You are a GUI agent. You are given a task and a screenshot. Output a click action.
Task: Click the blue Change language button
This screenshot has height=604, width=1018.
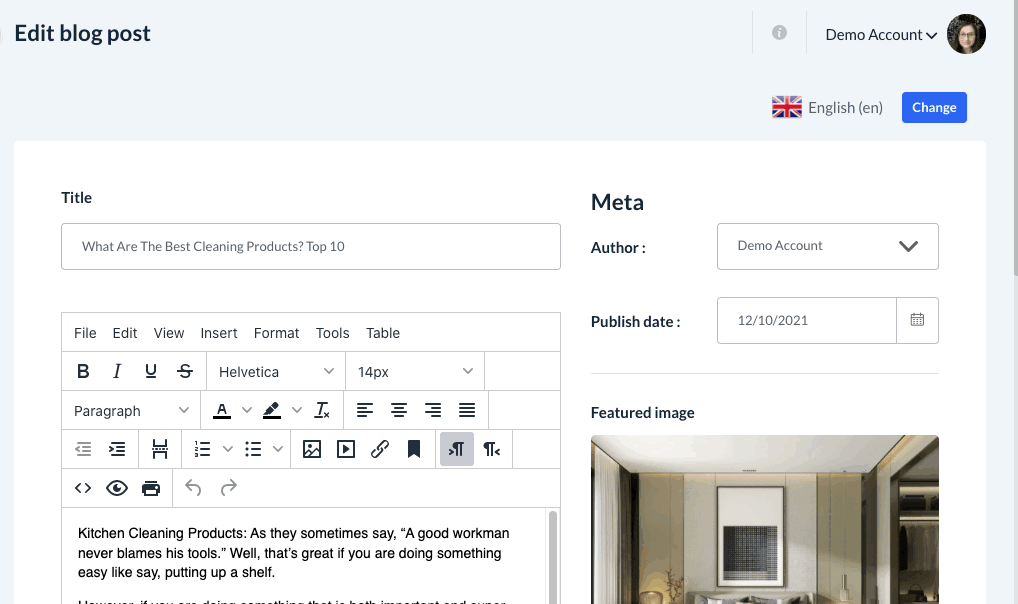[x=934, y=107]
